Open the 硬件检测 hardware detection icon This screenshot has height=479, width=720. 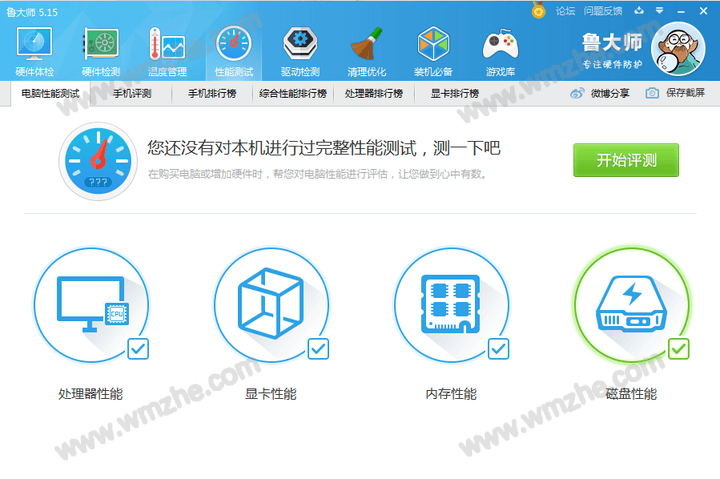click(x=101, y=49)
